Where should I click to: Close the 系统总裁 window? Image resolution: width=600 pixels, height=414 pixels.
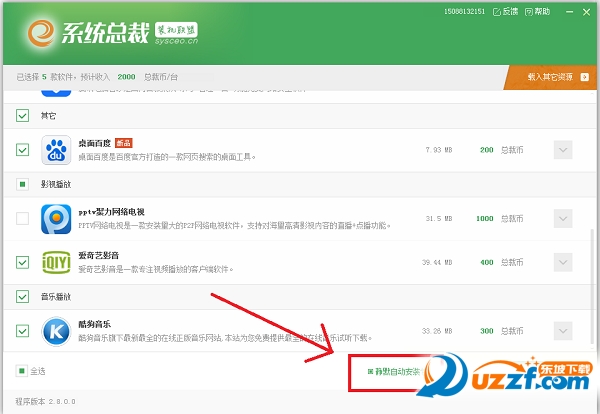tap(587, 12)
